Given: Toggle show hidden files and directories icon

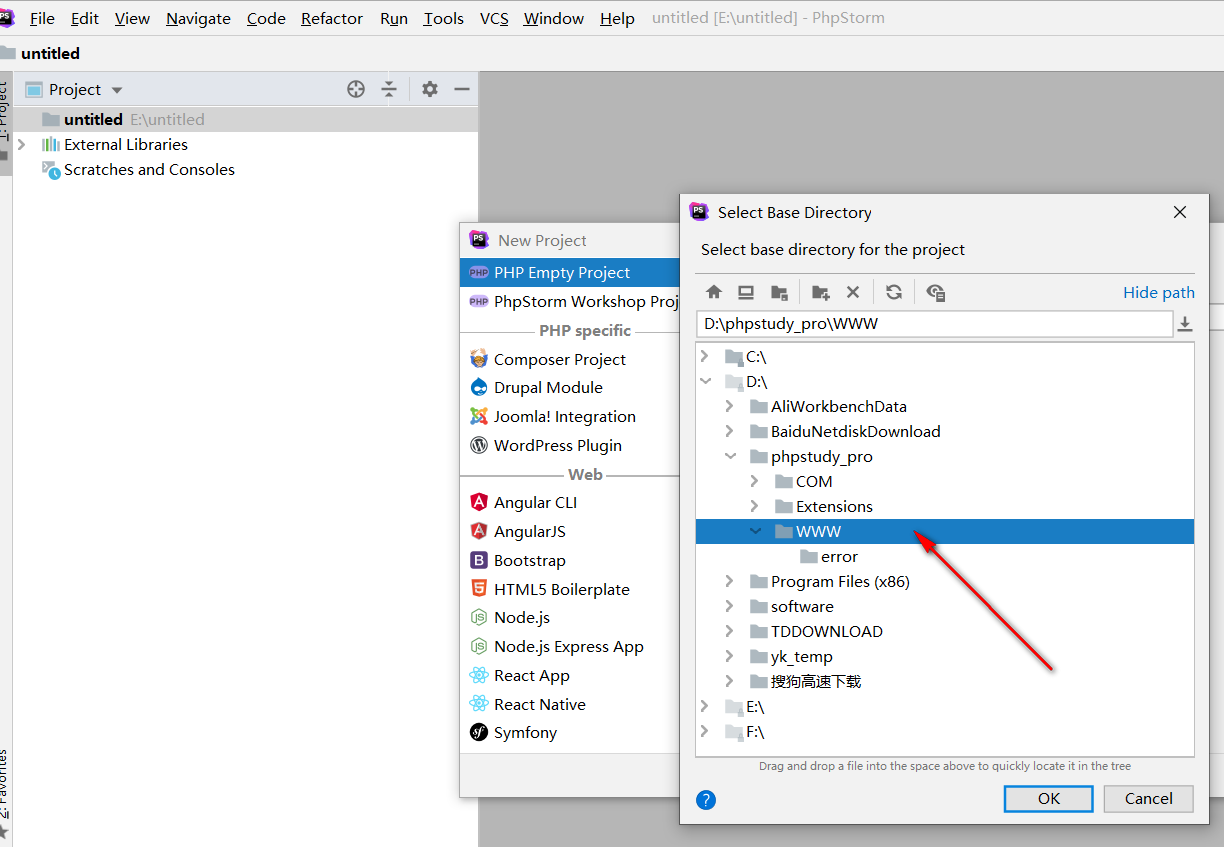Looking at the screenshot, I should [x=936, y=292].
